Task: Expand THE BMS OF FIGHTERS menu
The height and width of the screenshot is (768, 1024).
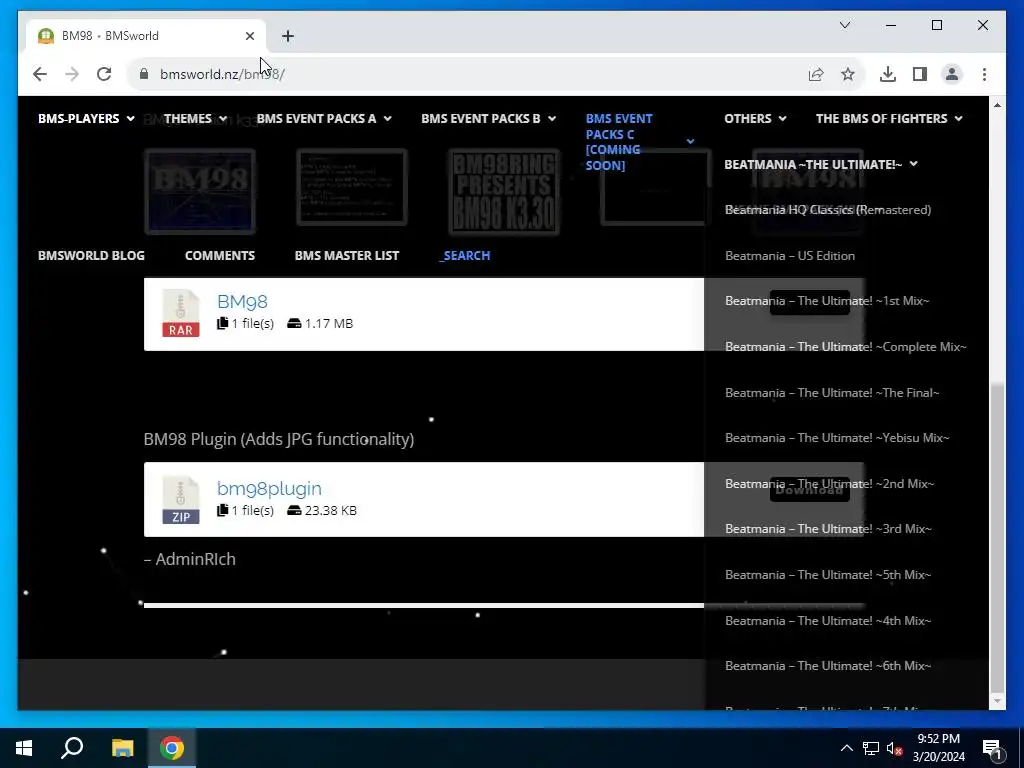Action: pos(889,118)
